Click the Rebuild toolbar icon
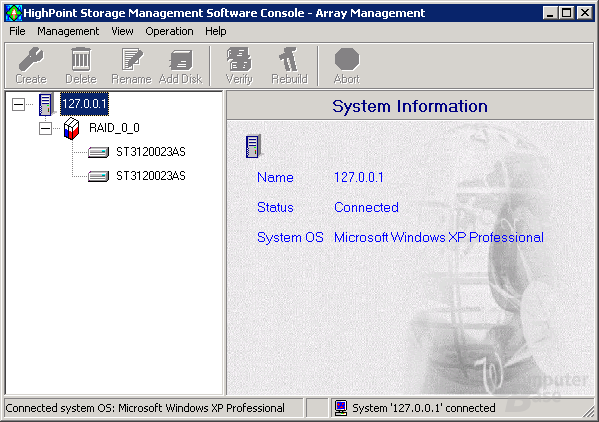599x422 pixels. [x=289, y=59]
